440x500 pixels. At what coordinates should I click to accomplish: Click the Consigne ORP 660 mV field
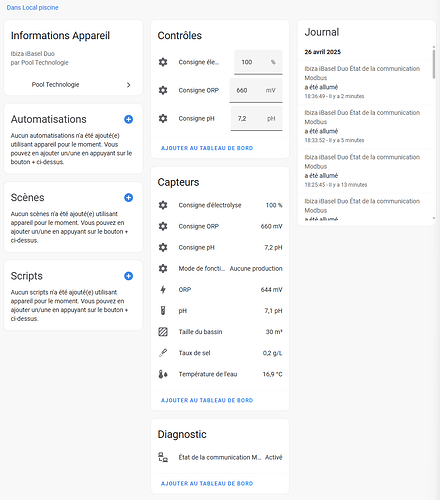(256, 90)
